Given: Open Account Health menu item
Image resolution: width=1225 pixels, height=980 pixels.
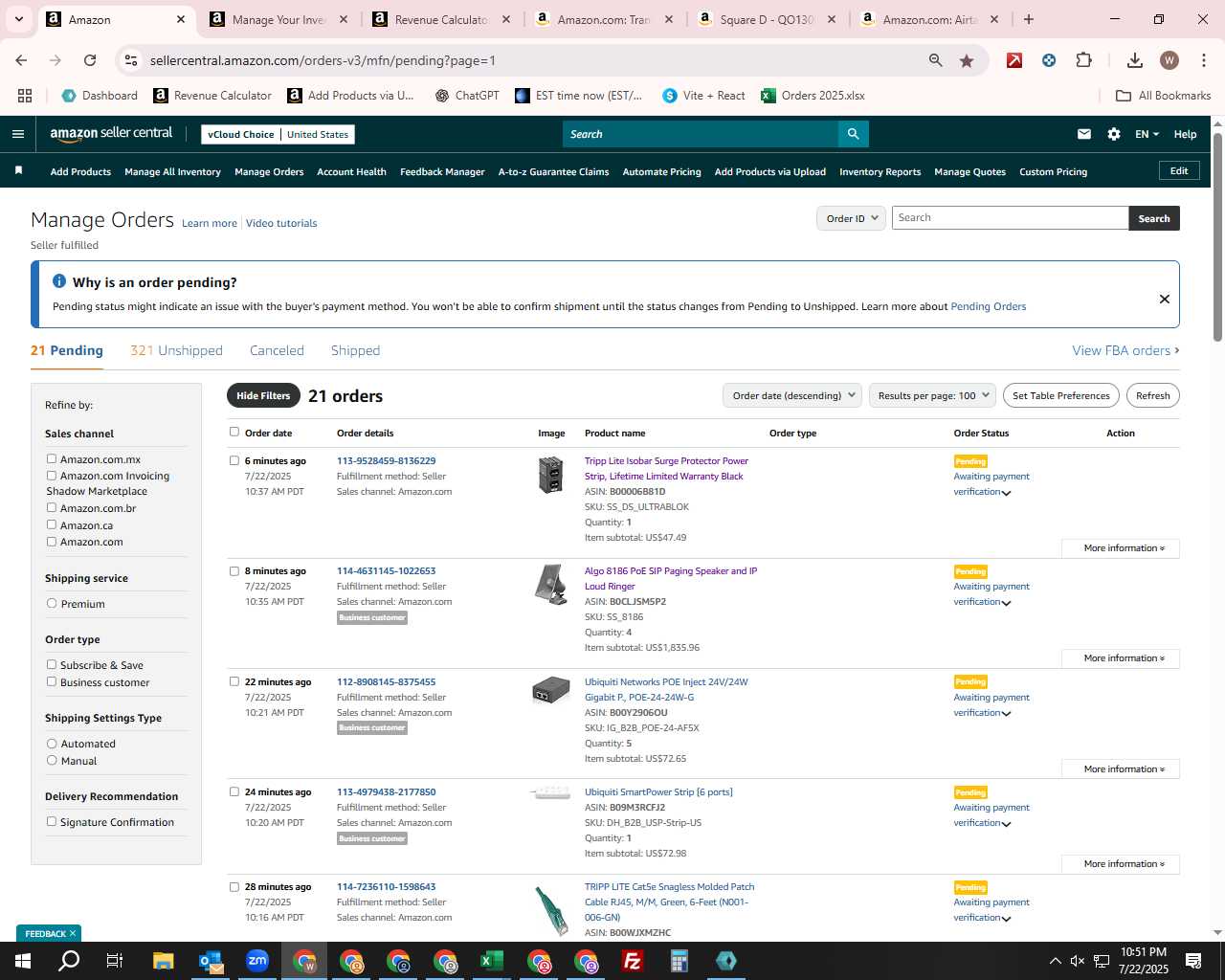Looking at the screenshot, I should coord(351,171).
